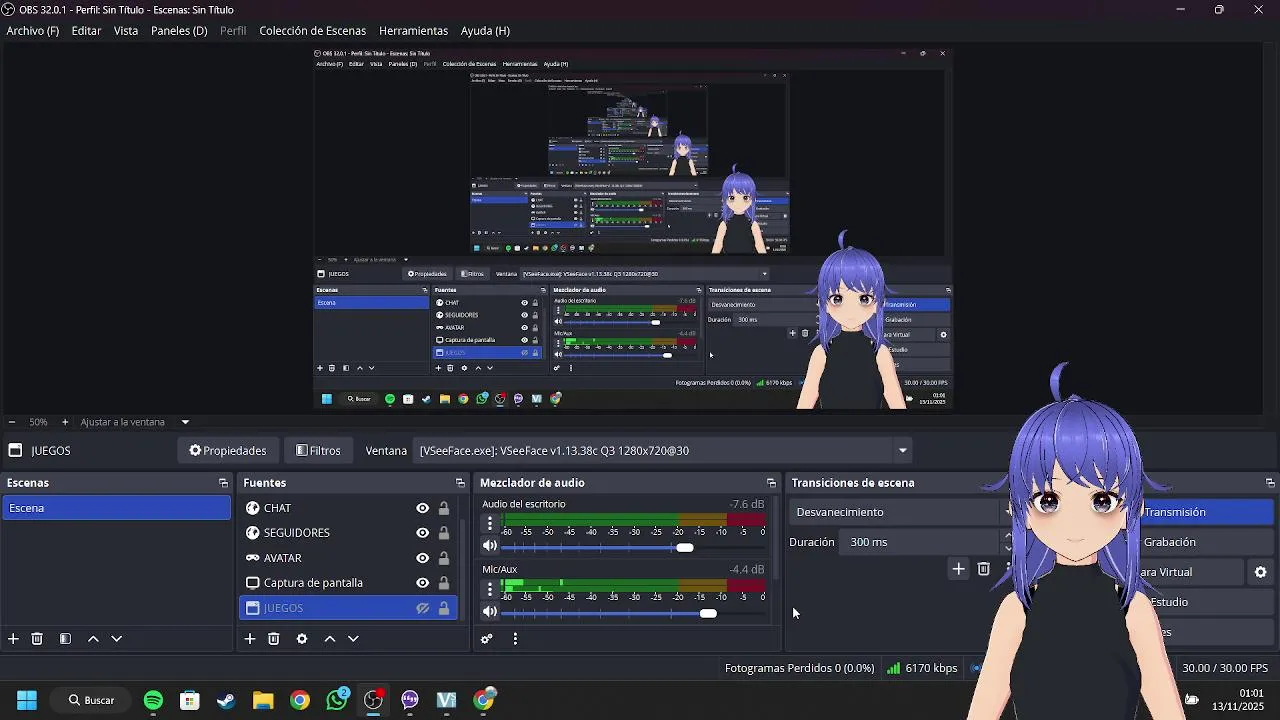The width and height of the screenshot is (1280, 720).
Task: Add a transition with plus icon
Action: coord(958,568)
